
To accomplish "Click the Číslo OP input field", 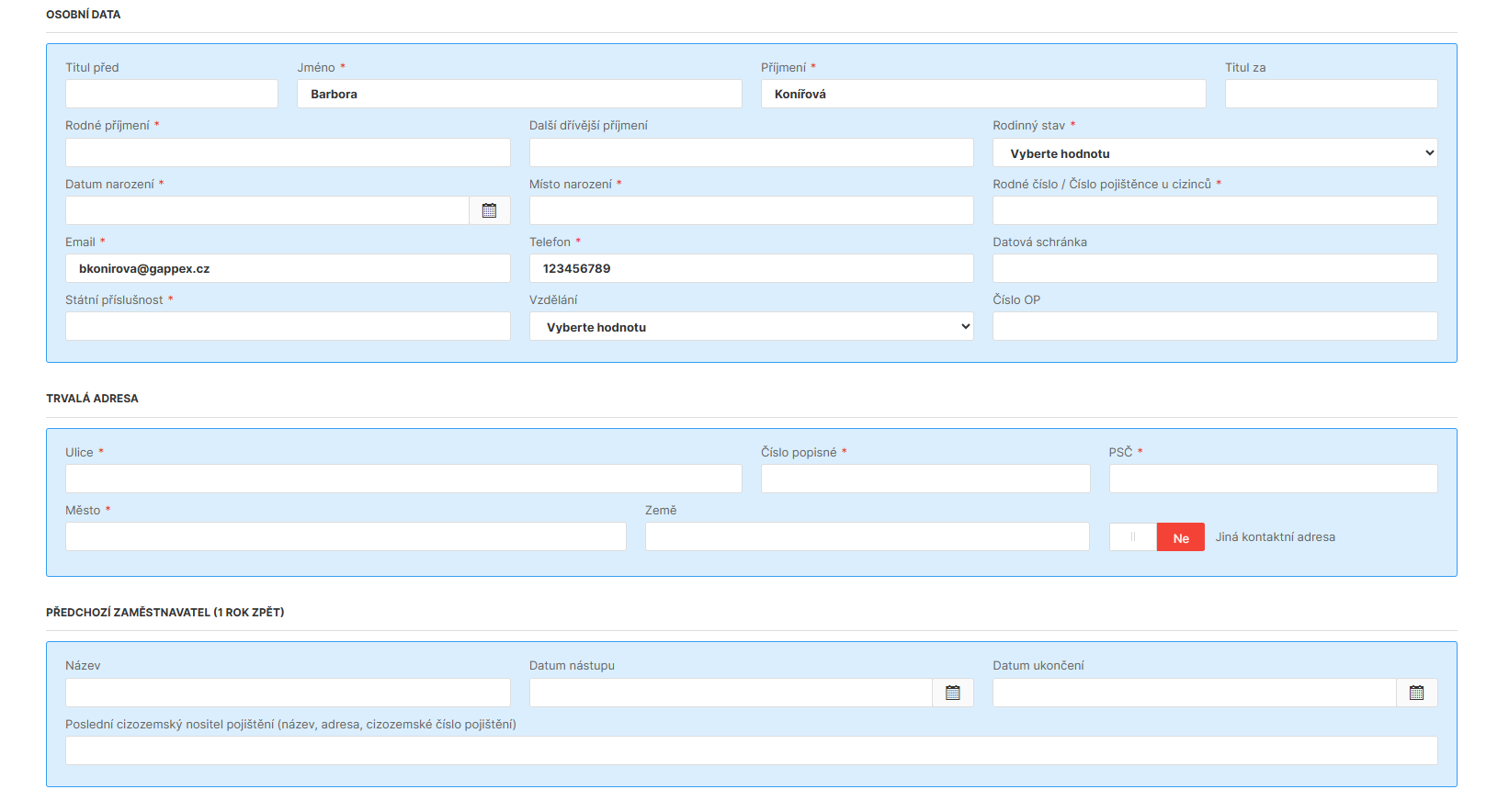I will [1214, 326].
